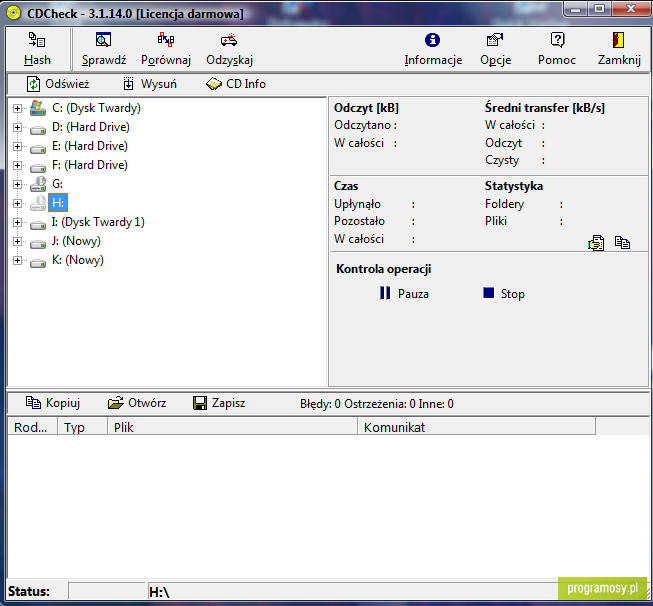Click the Odśwież refresh icon

(33, 84)
